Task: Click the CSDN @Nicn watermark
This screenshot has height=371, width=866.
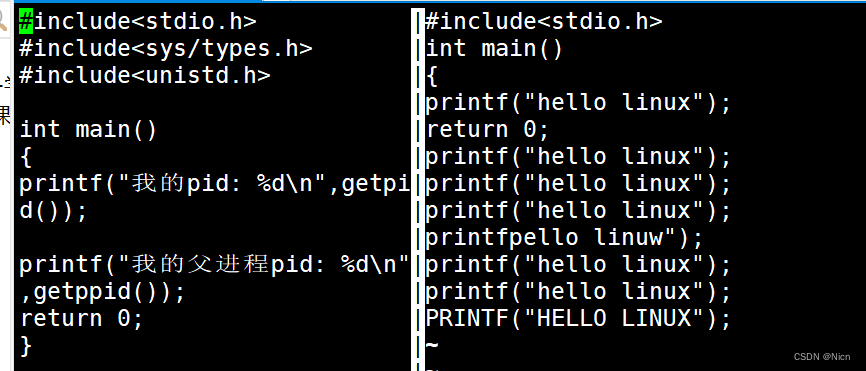Action: [823, 357]
